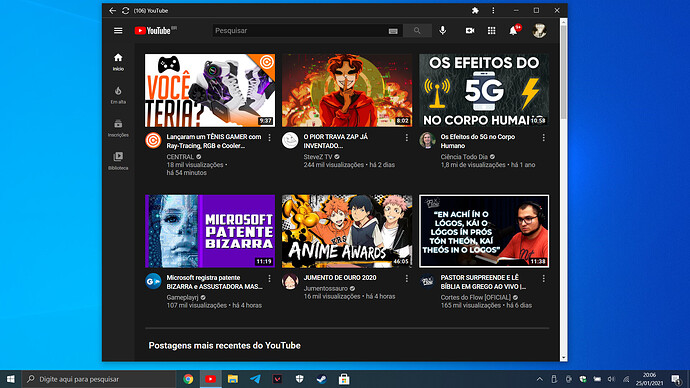Open CENTRAL channel name link
690x388 pixels.
pyautogui.click(x=180, y=157)
